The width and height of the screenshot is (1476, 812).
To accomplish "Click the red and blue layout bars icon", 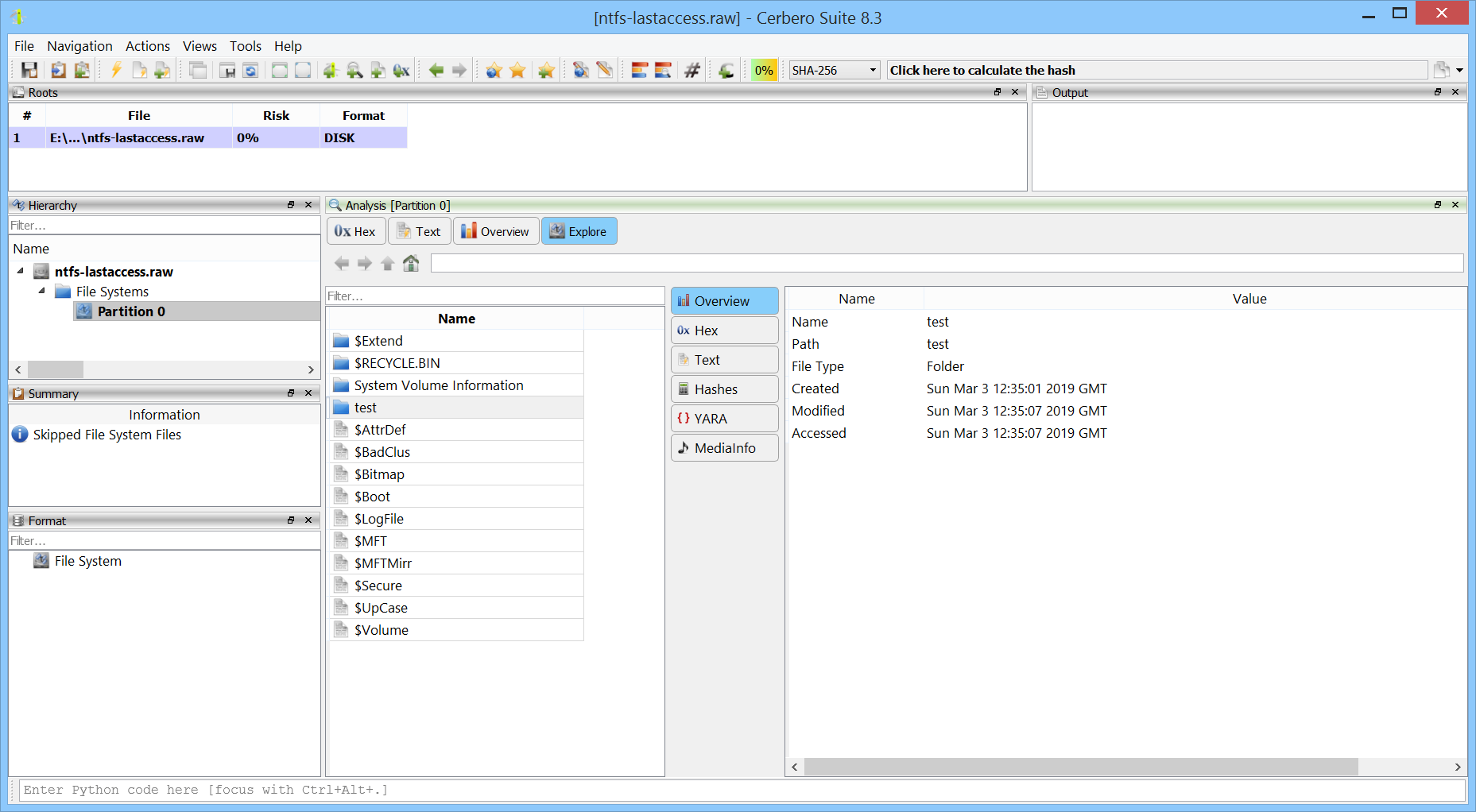I will pyautogui.click(x=640, y=70).
